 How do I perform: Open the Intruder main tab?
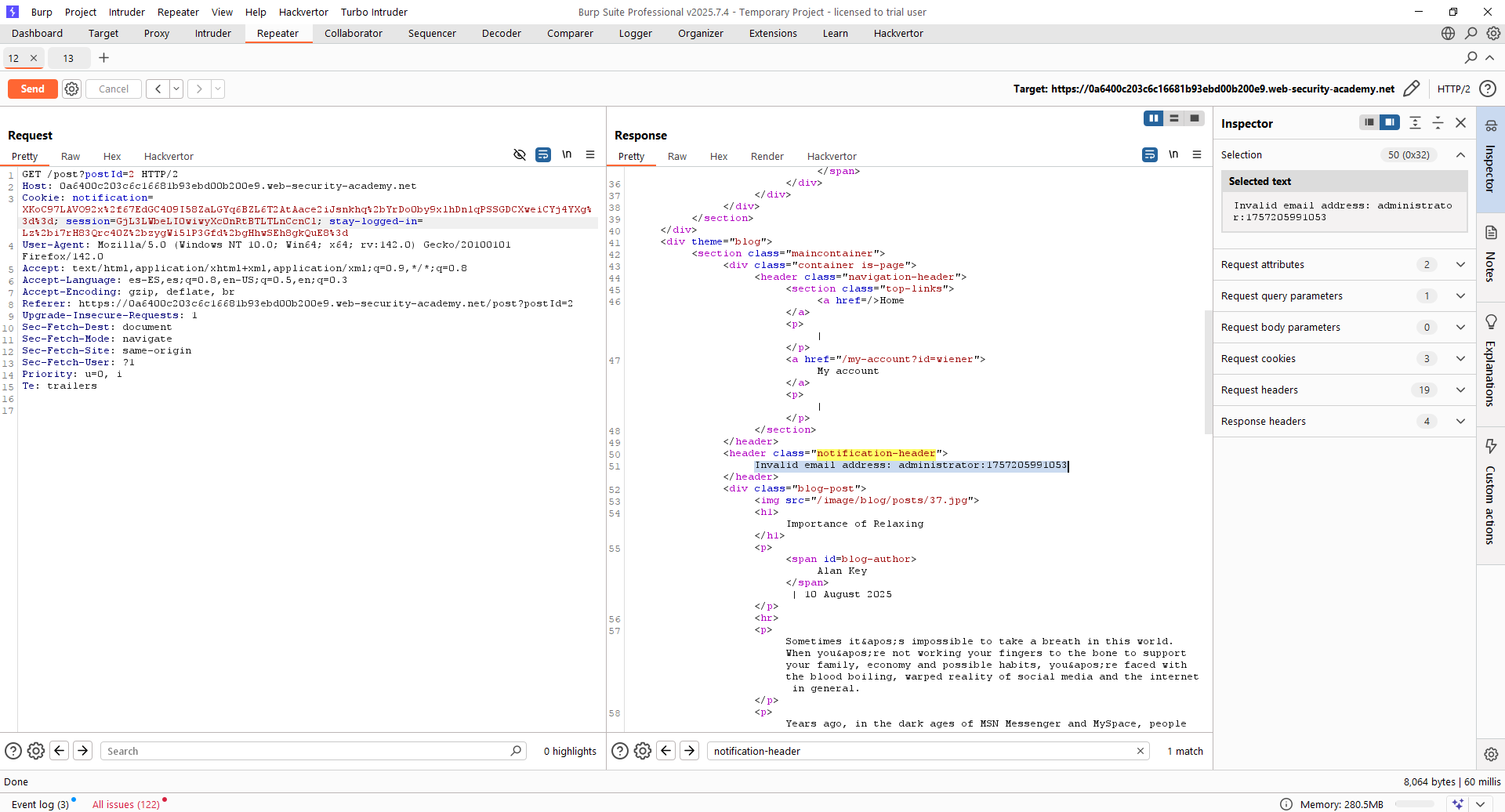pos(212,34)
